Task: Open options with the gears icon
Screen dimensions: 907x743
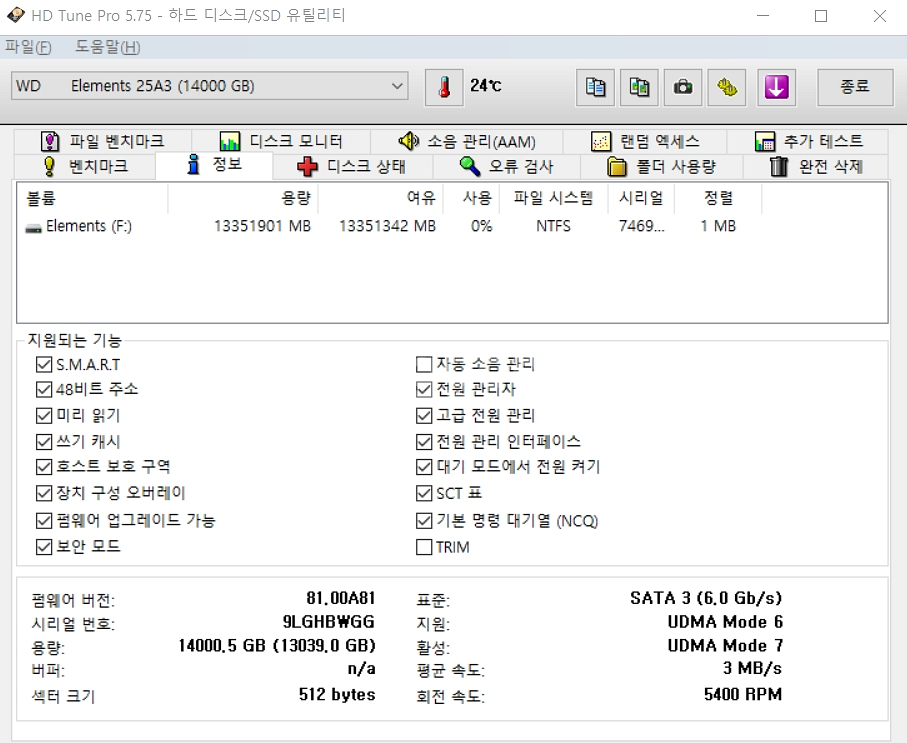Action: (x=727, y=87)
